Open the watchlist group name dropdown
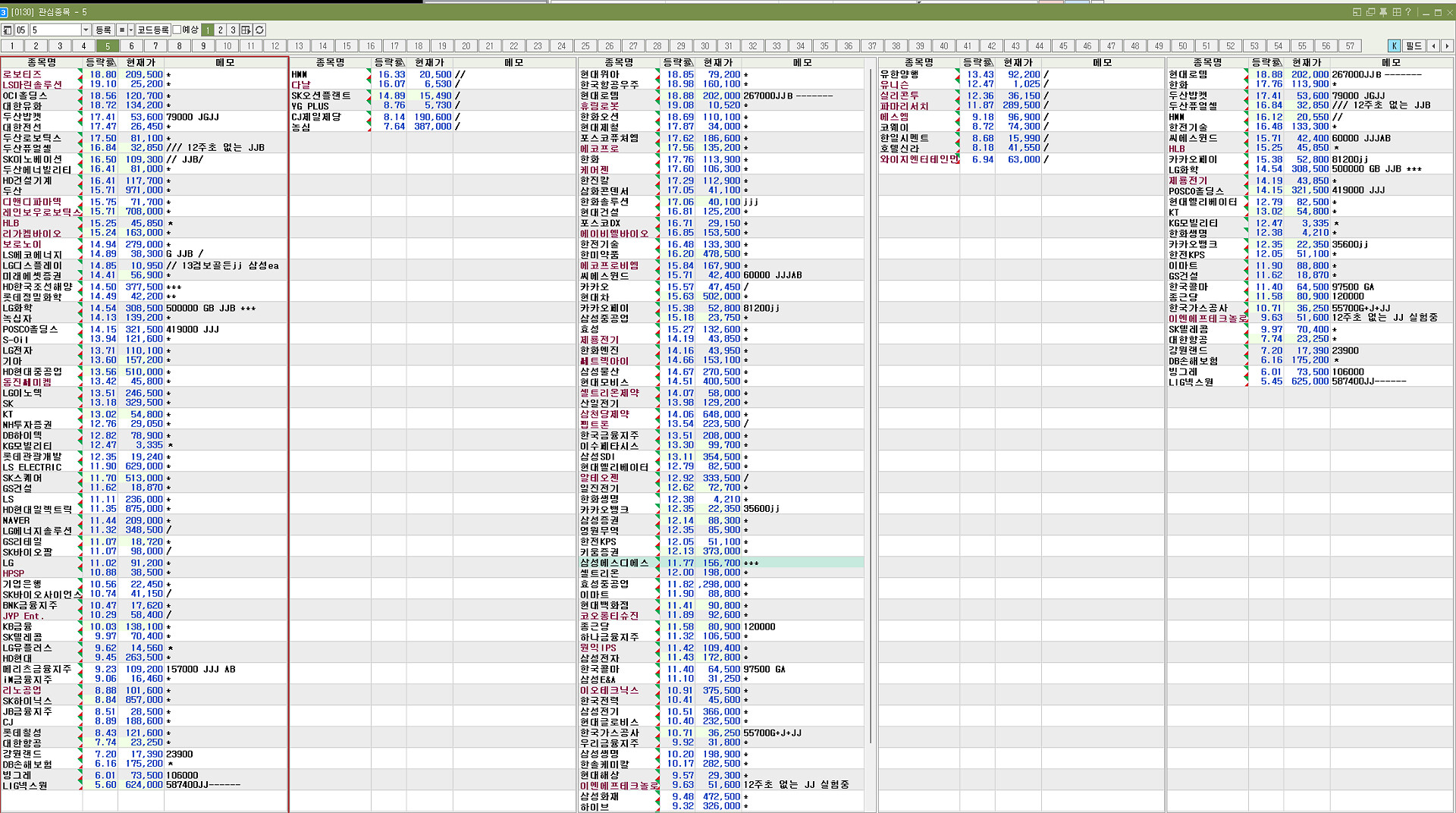1456x813 pixels. (85, 30)
